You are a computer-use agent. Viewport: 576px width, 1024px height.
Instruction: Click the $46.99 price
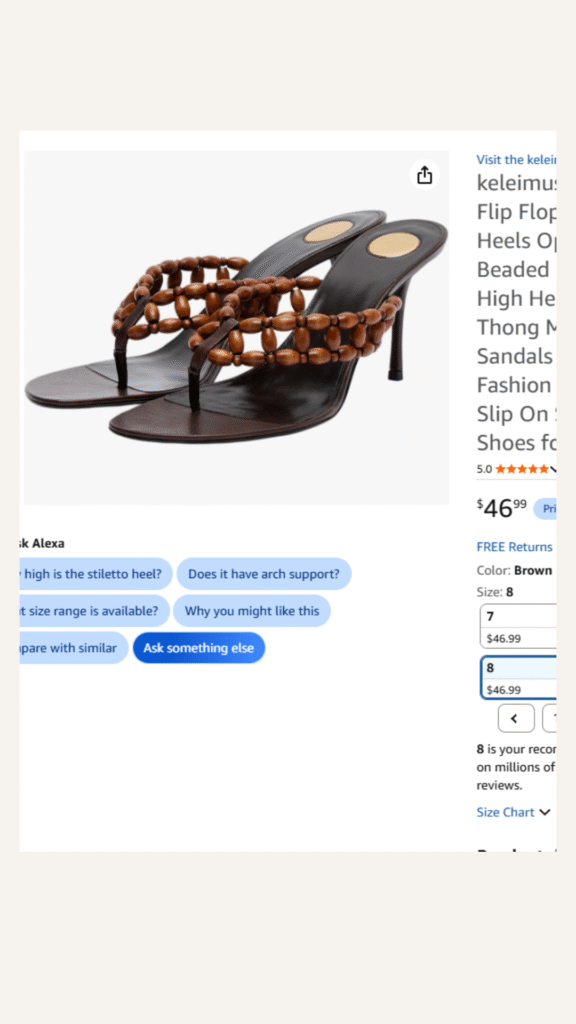pos(502,507)
